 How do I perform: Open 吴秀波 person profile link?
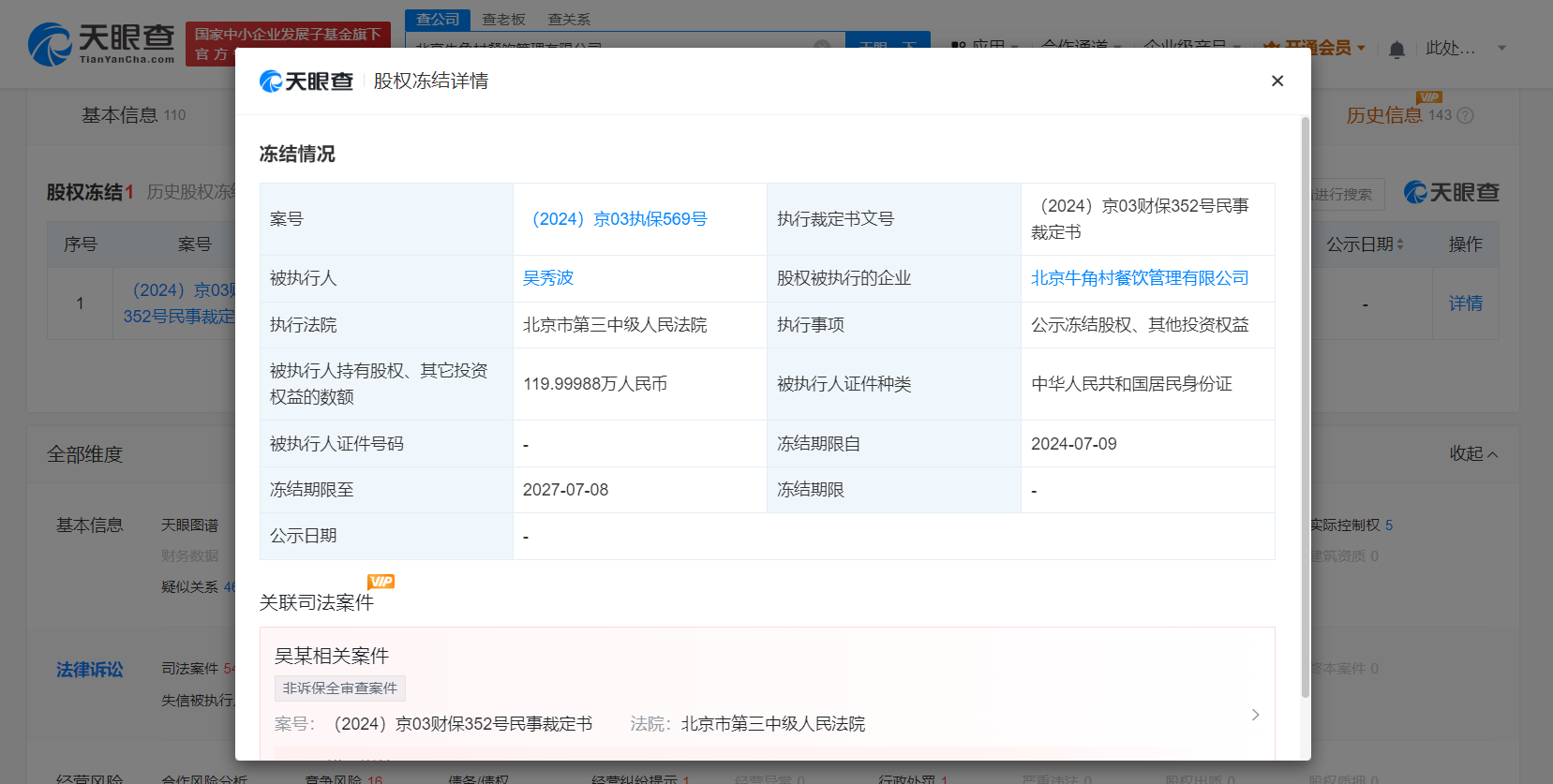click(x=548, y=278)
